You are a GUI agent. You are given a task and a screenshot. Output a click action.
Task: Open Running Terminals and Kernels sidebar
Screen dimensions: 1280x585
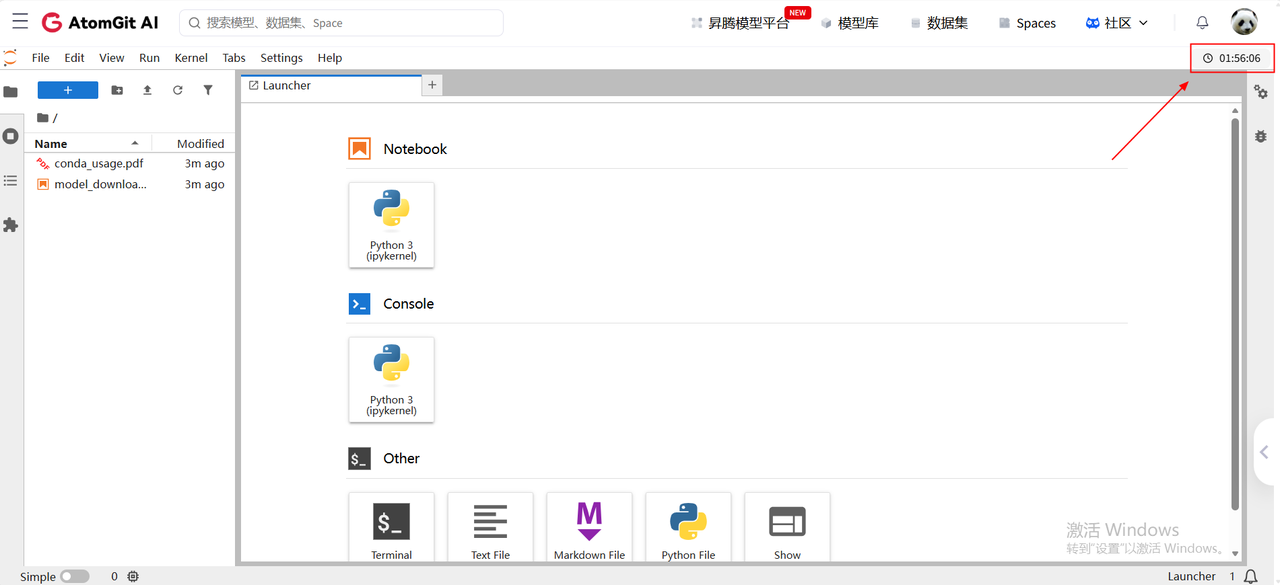point(11,136)
